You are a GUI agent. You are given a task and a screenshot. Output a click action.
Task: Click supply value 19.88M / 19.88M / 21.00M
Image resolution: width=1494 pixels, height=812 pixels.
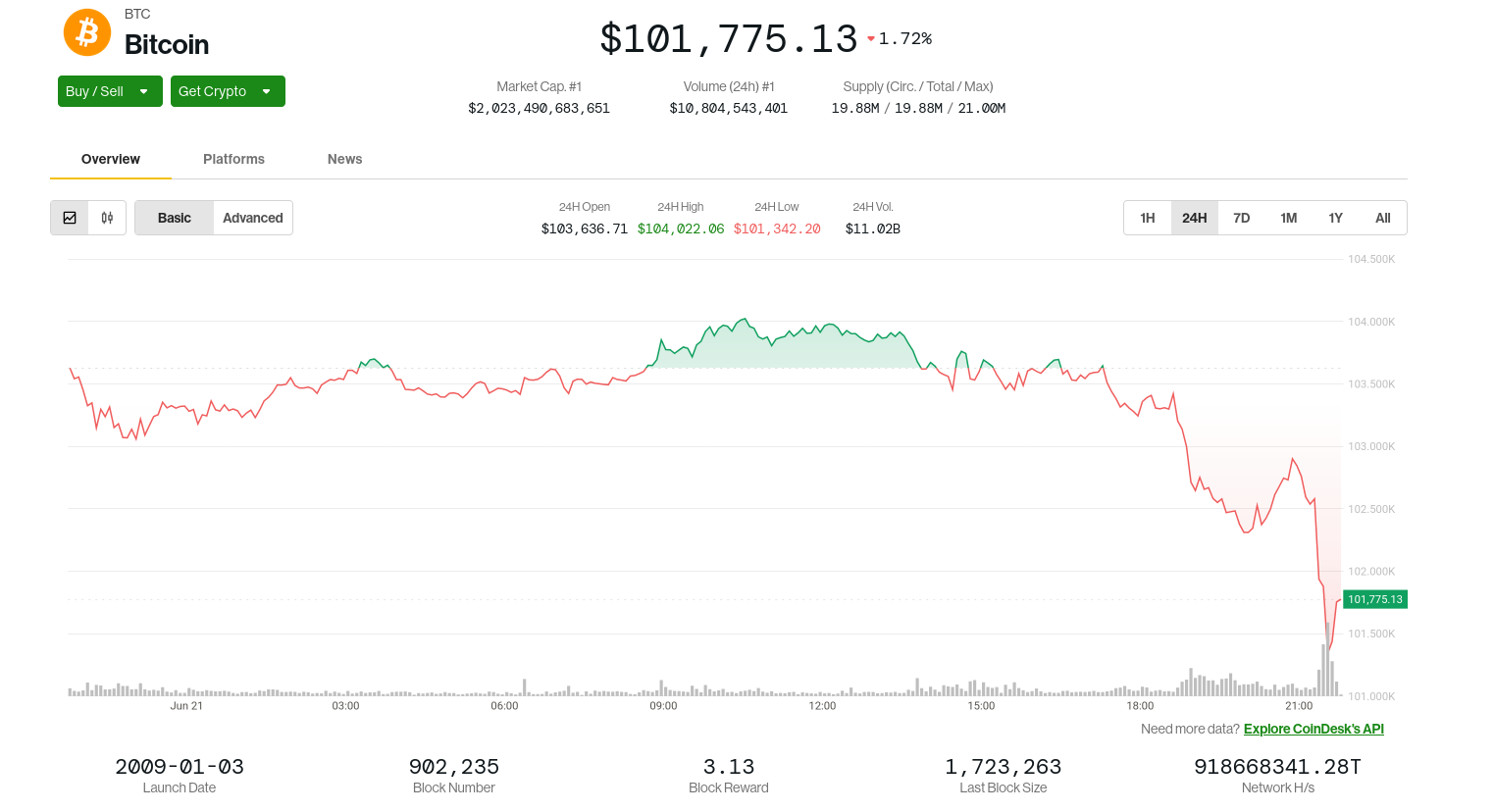(918, 108)
